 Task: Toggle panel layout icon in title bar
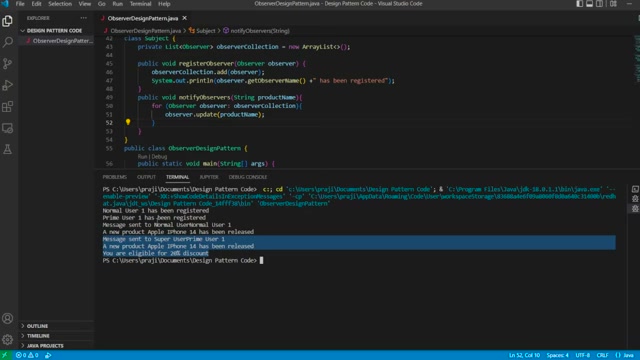click(589, 4)
